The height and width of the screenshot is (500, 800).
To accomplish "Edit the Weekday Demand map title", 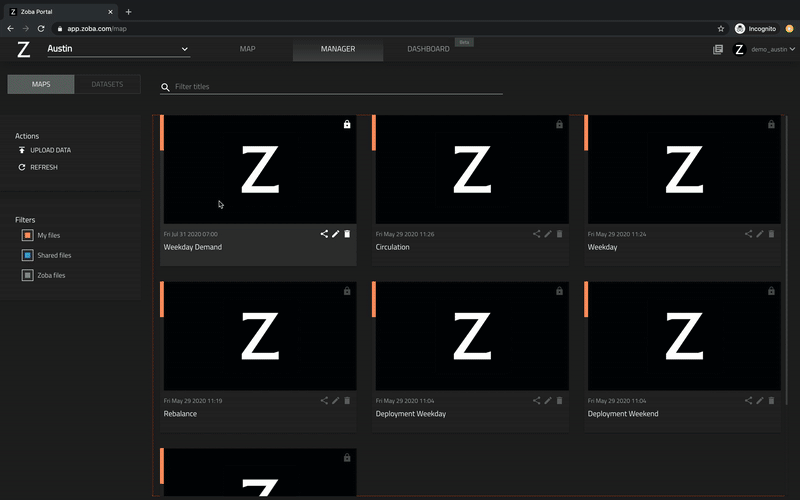I will pyautogui.click(x=336, y=234).
